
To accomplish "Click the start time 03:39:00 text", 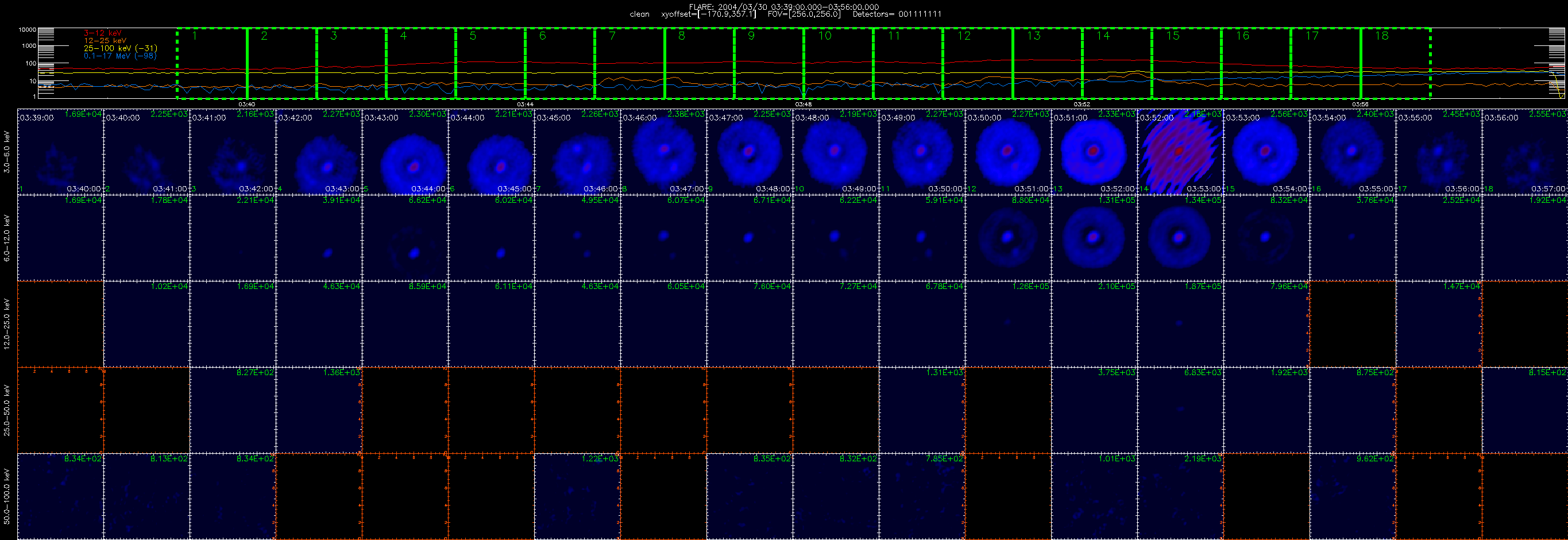I will point(37,118).
